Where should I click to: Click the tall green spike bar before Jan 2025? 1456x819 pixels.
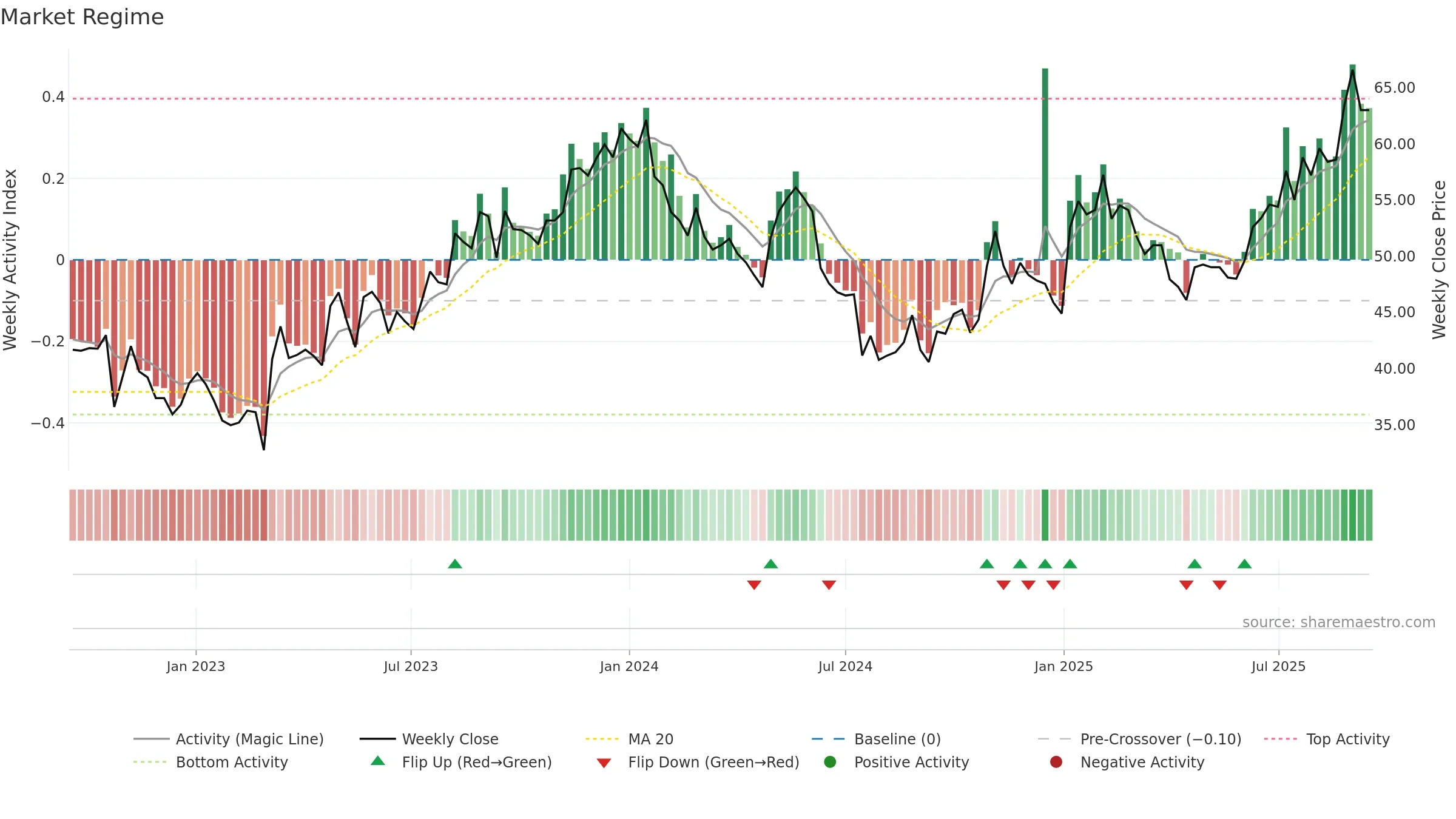[1045, 164]
